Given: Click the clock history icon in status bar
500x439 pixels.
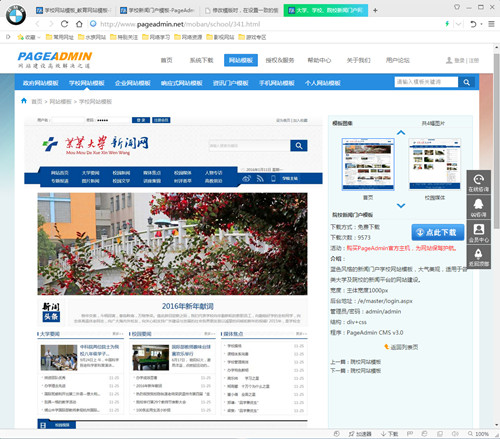Looking at the screenshot, I should click(337, 433).
